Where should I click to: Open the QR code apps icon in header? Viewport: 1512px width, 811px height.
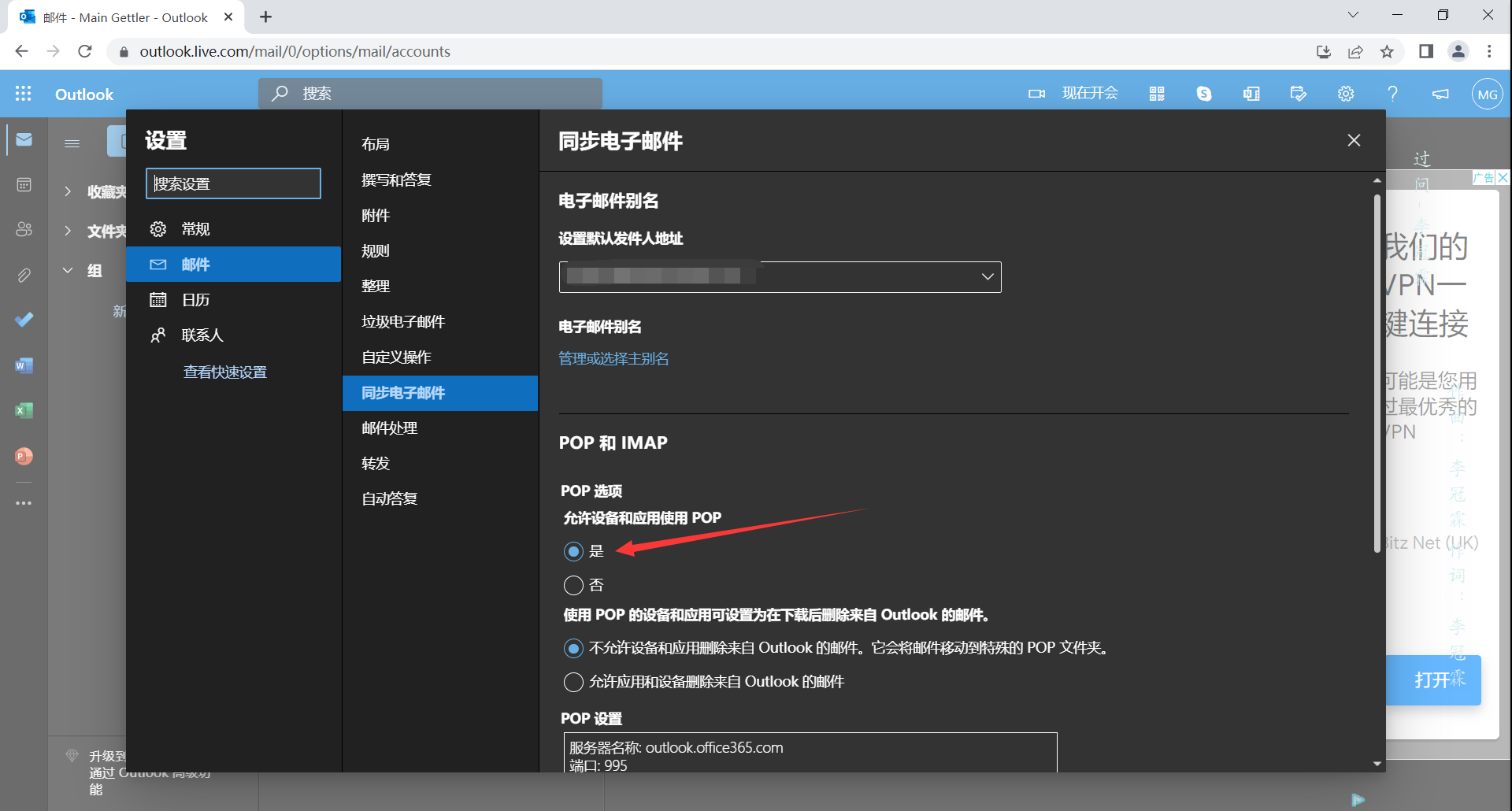click(x=1157, y=94)
